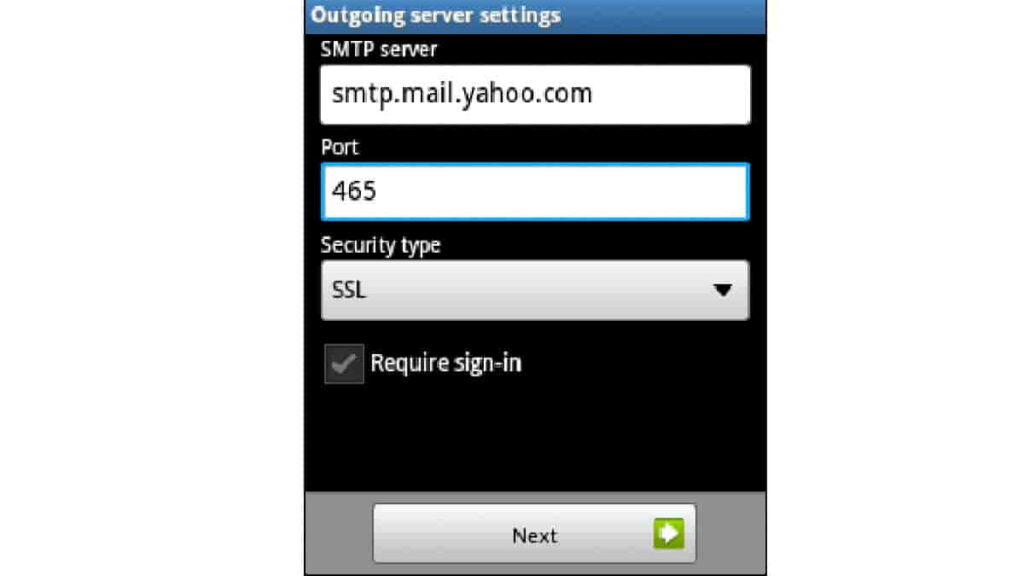Click the SMTP server label
1024x576 pixels.
point(378,49)
